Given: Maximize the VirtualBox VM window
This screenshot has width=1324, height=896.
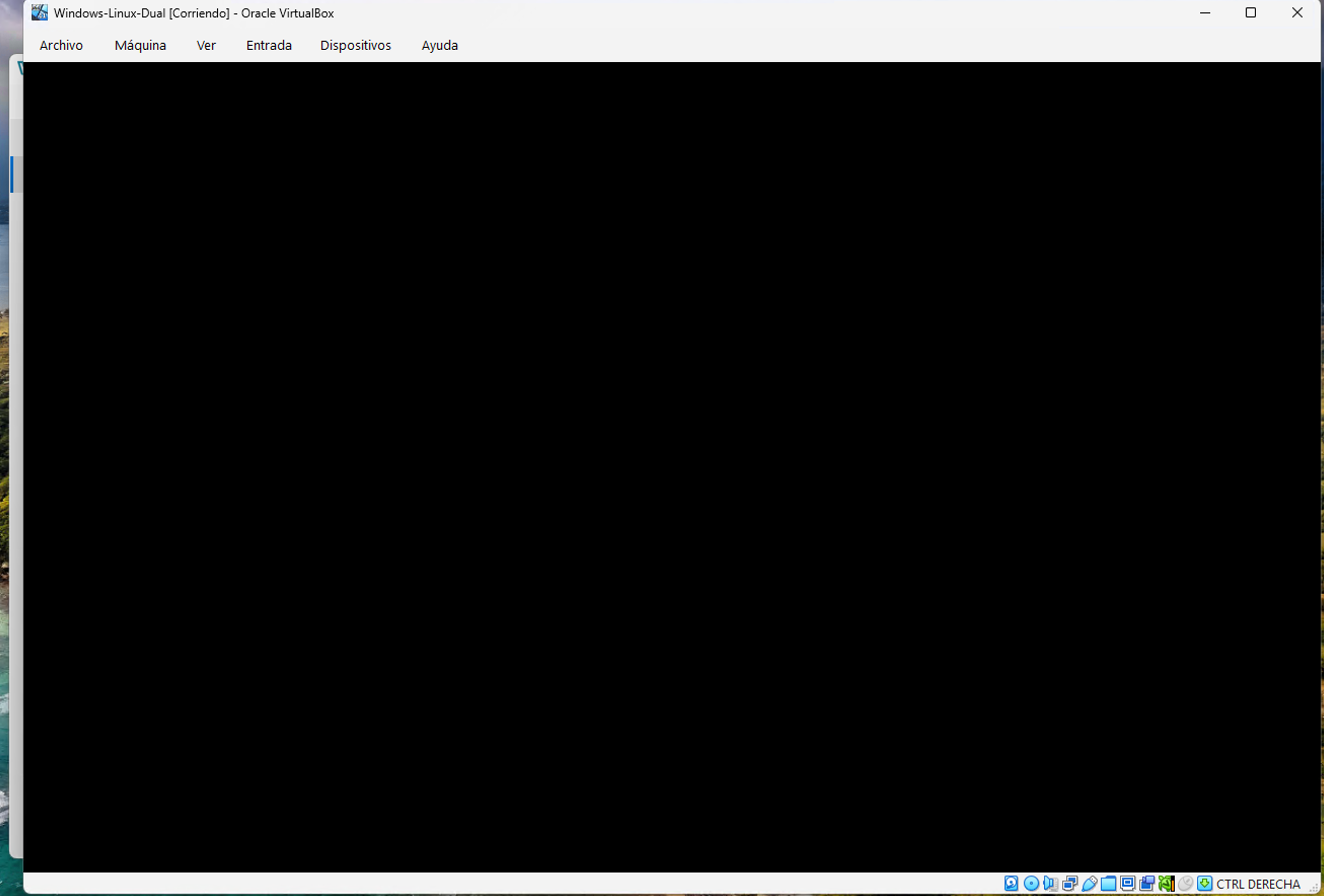Looking at the screenshot, I should click(1251, 13).
